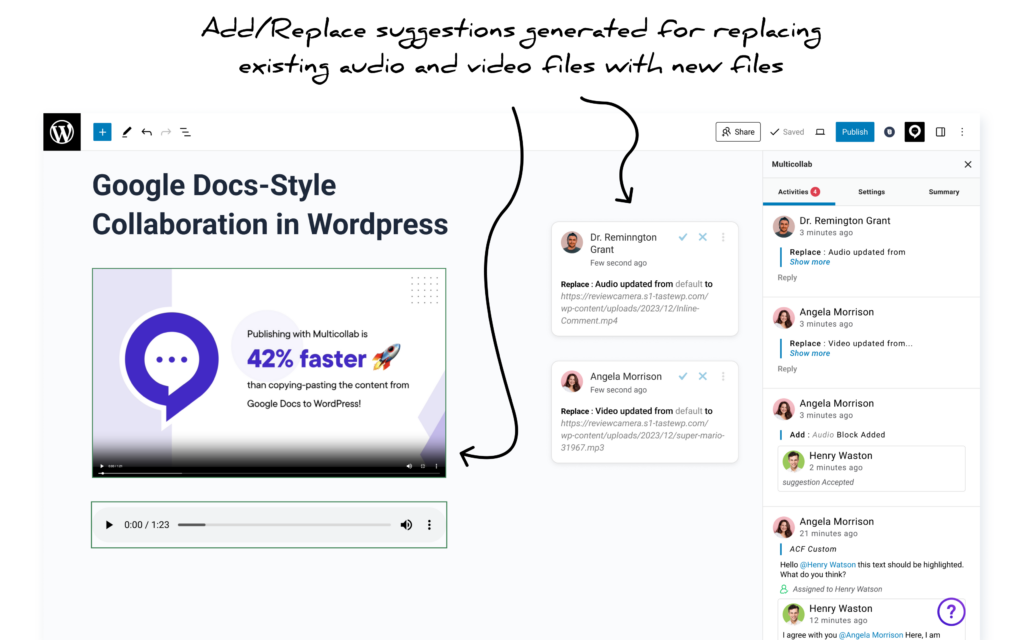The height and width of the screenshot is (640, 1024).
Task: Click 'Assigned to Henry Watson' text
Action: coord(837,589)
